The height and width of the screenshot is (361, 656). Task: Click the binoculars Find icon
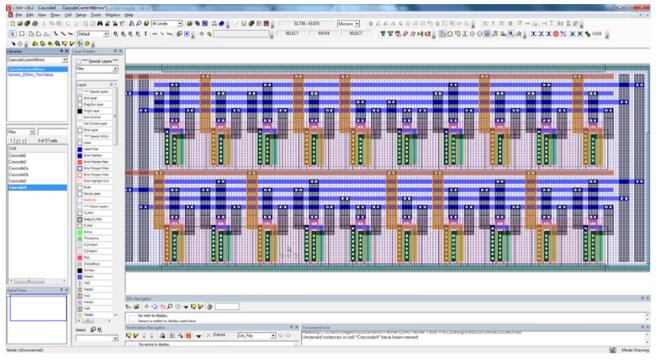[x=100, y=24]
